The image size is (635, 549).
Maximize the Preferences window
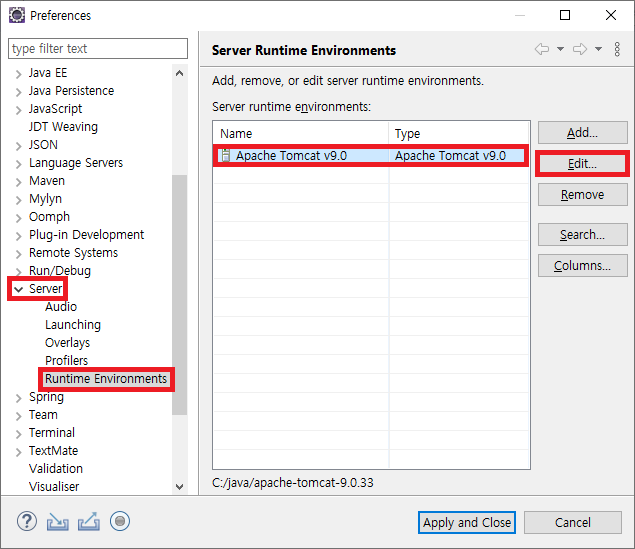(x=565, y=15)
